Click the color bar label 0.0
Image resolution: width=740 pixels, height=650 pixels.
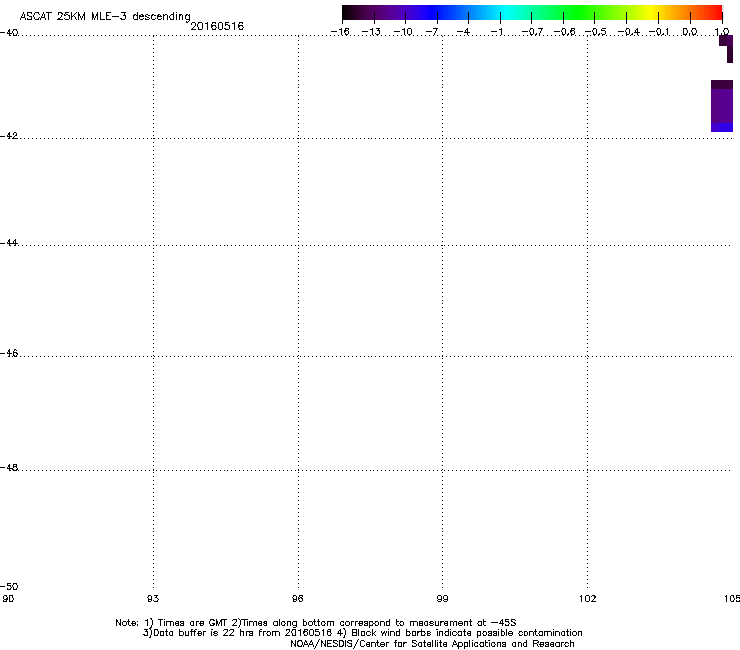[x=690, y=32]
